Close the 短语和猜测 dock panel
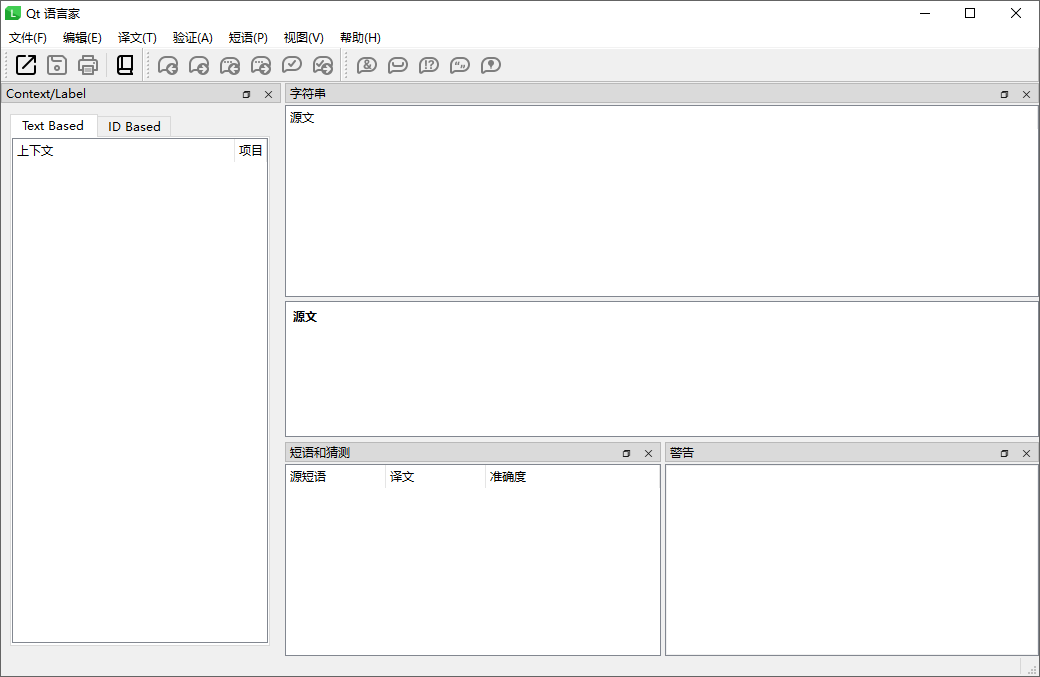1040x677 pixels. (649, 454)
